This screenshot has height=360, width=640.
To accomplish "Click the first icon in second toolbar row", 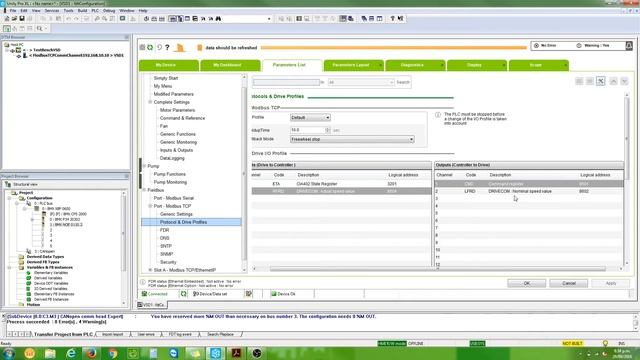I will pos(7,29).
